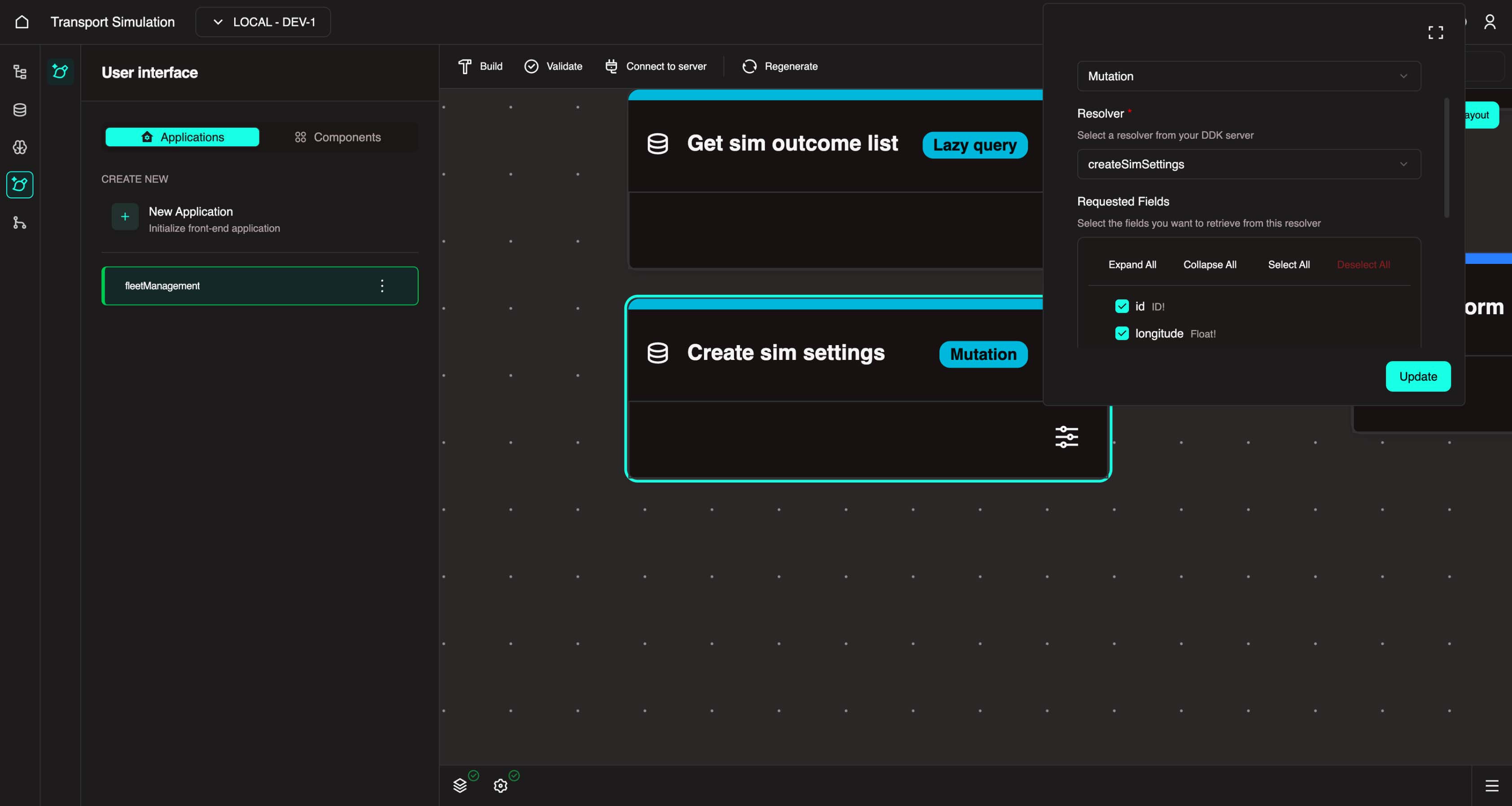The height and width of the screenshot is (806, 1512).
Task: Open the database sidebar icon
Action: 19,110
